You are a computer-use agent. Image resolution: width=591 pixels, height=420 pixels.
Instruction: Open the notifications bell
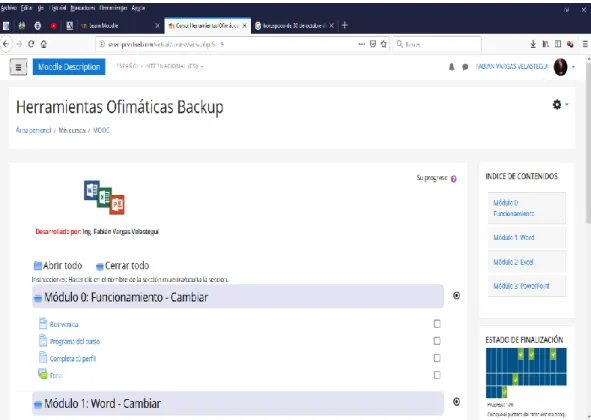pos(452,67)
